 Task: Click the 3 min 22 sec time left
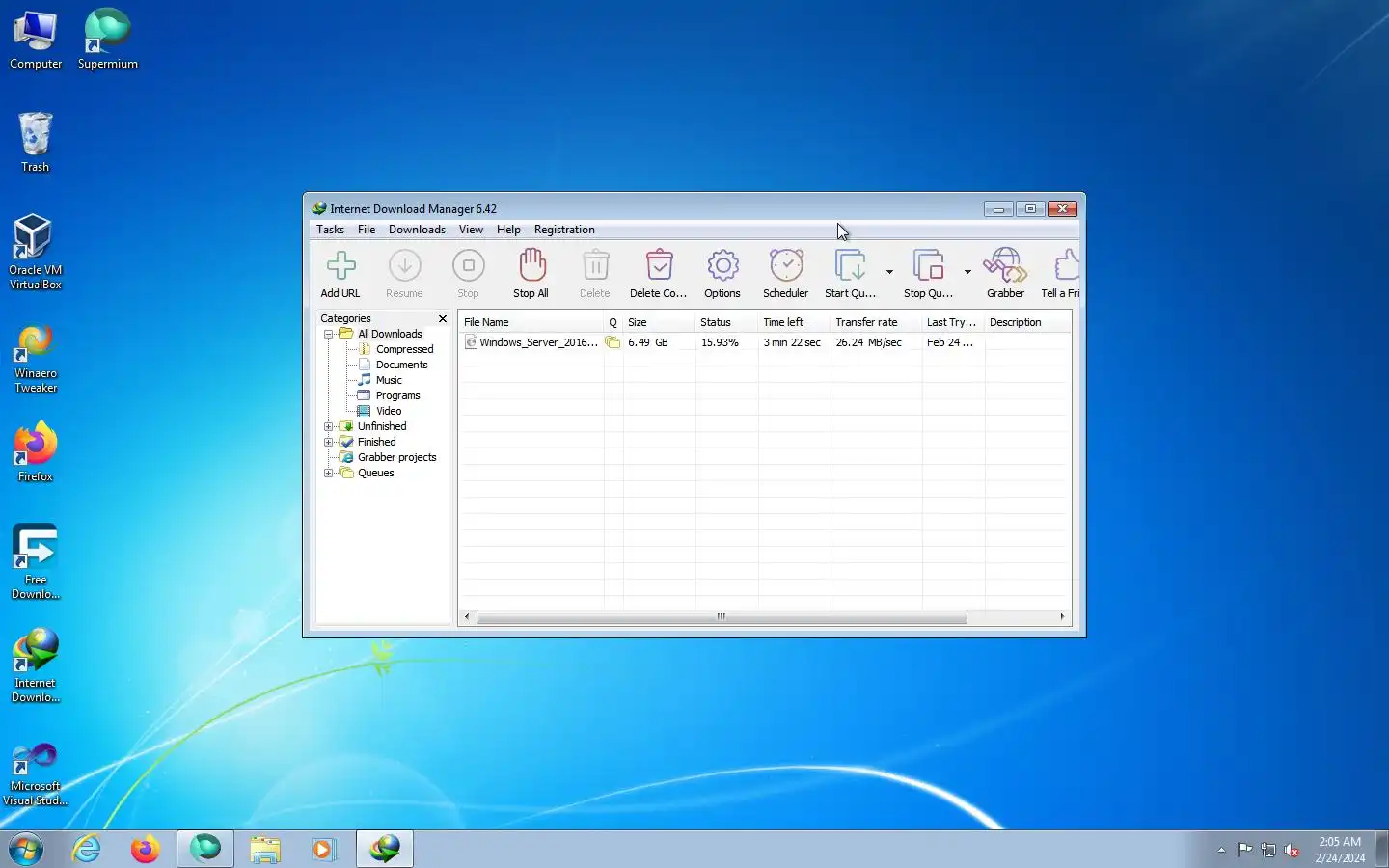(x=792, y=342)
